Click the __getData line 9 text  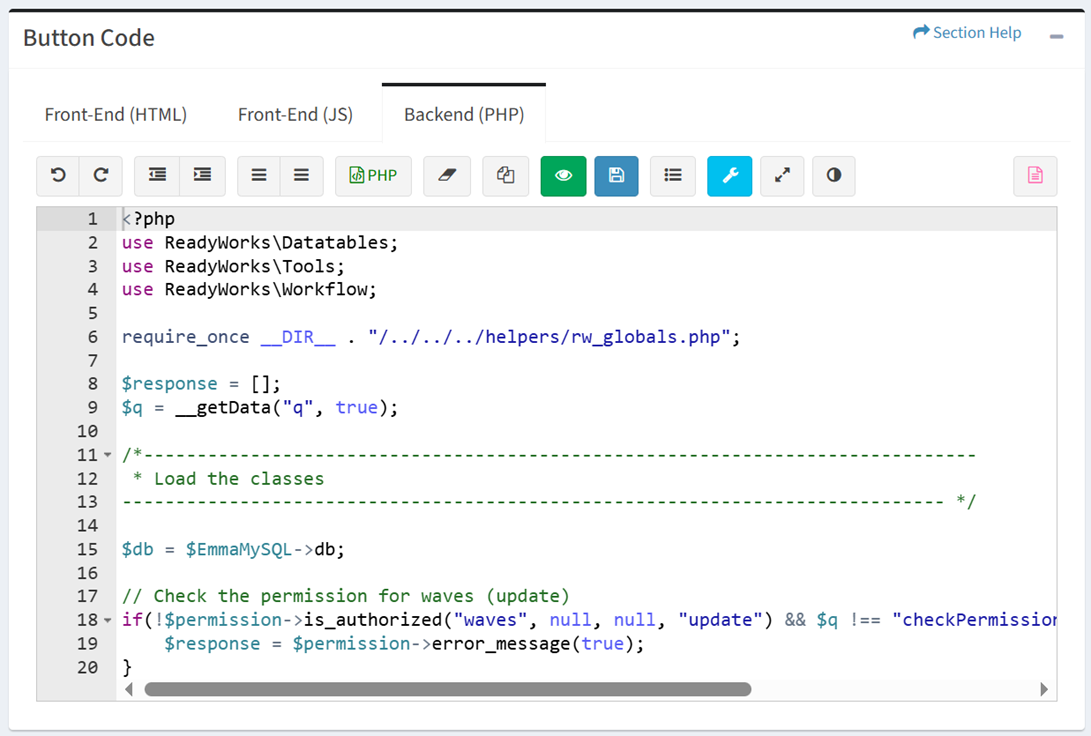point(260,408)
